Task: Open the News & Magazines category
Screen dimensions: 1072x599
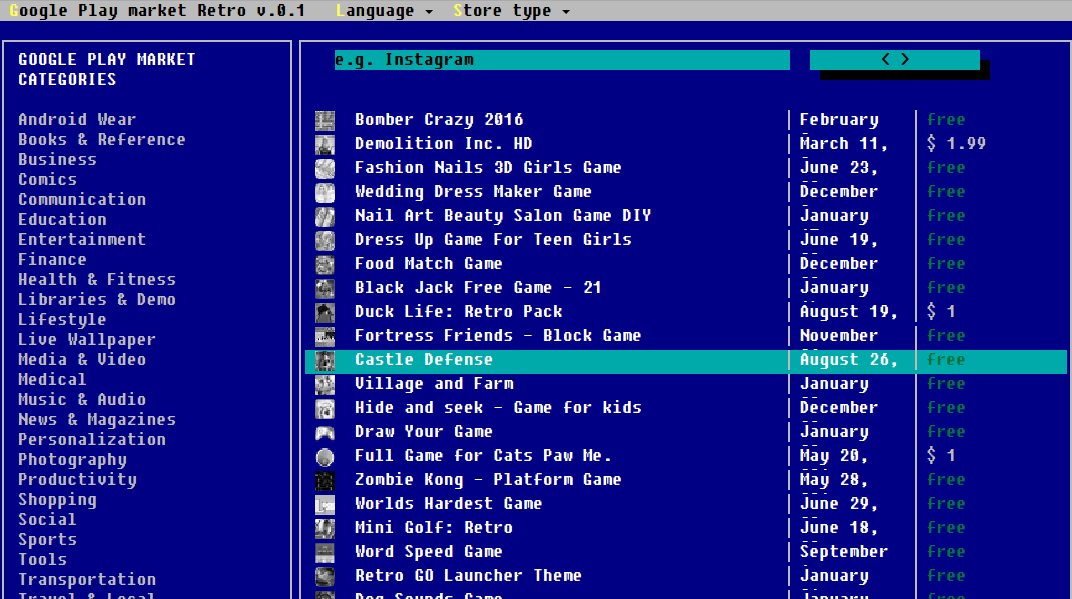Action: (97, 420)
